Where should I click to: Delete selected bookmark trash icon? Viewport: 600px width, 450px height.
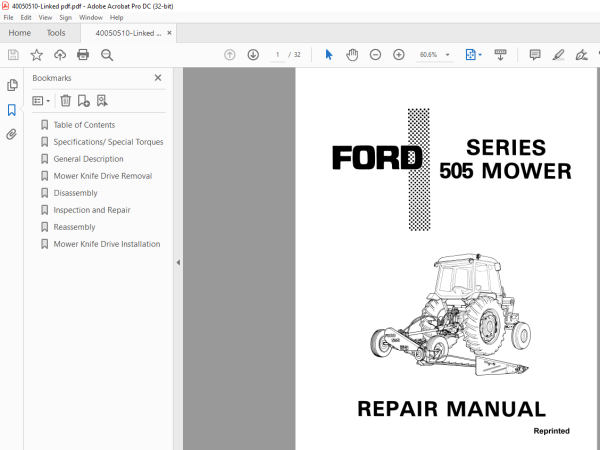[x=66, y=101]
